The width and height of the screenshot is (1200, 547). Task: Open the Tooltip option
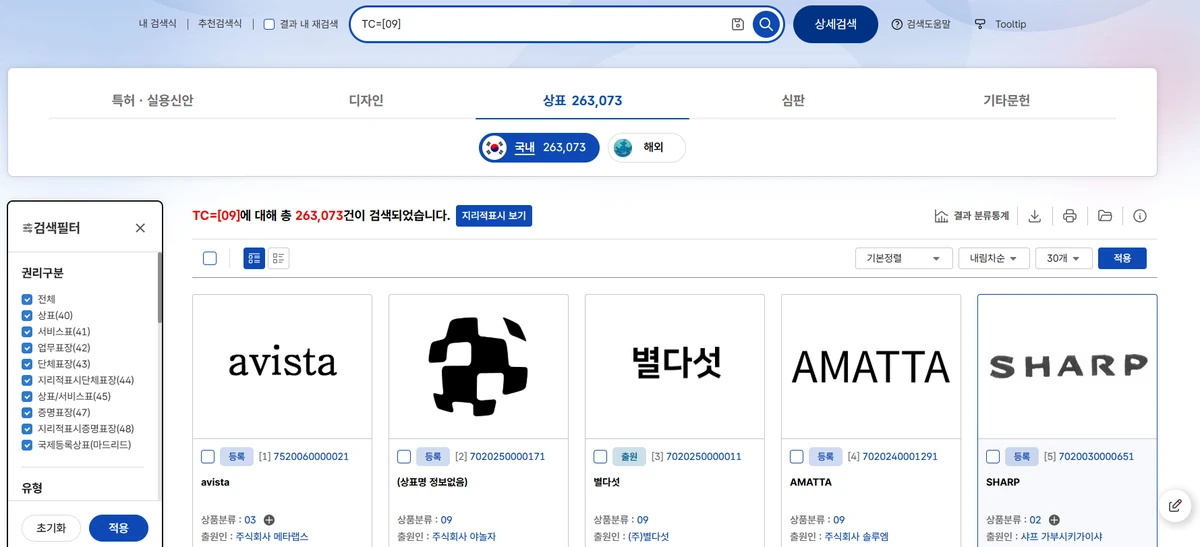point(1000,24)
